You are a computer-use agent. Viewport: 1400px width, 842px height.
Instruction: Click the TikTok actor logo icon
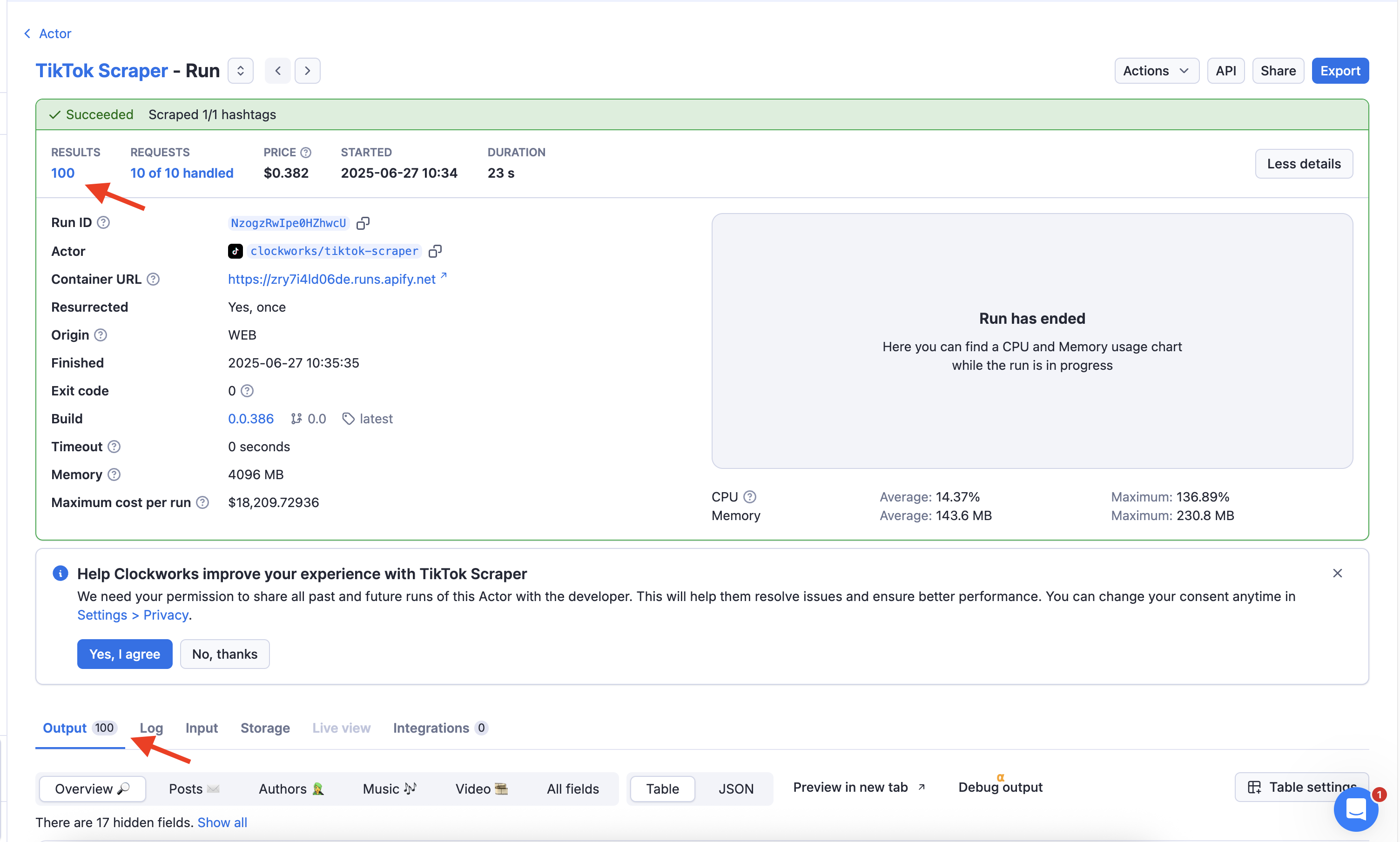click(236, 251)
